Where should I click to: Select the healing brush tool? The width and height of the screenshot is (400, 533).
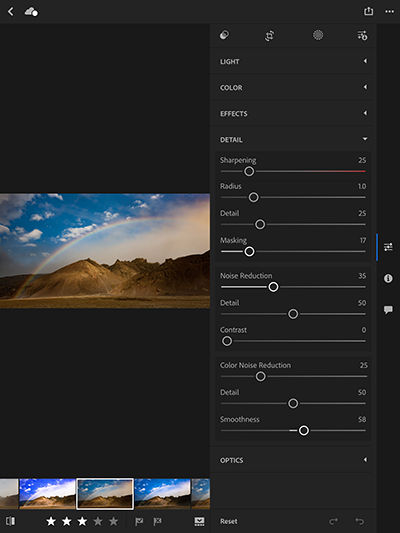(x=224, y=35)
